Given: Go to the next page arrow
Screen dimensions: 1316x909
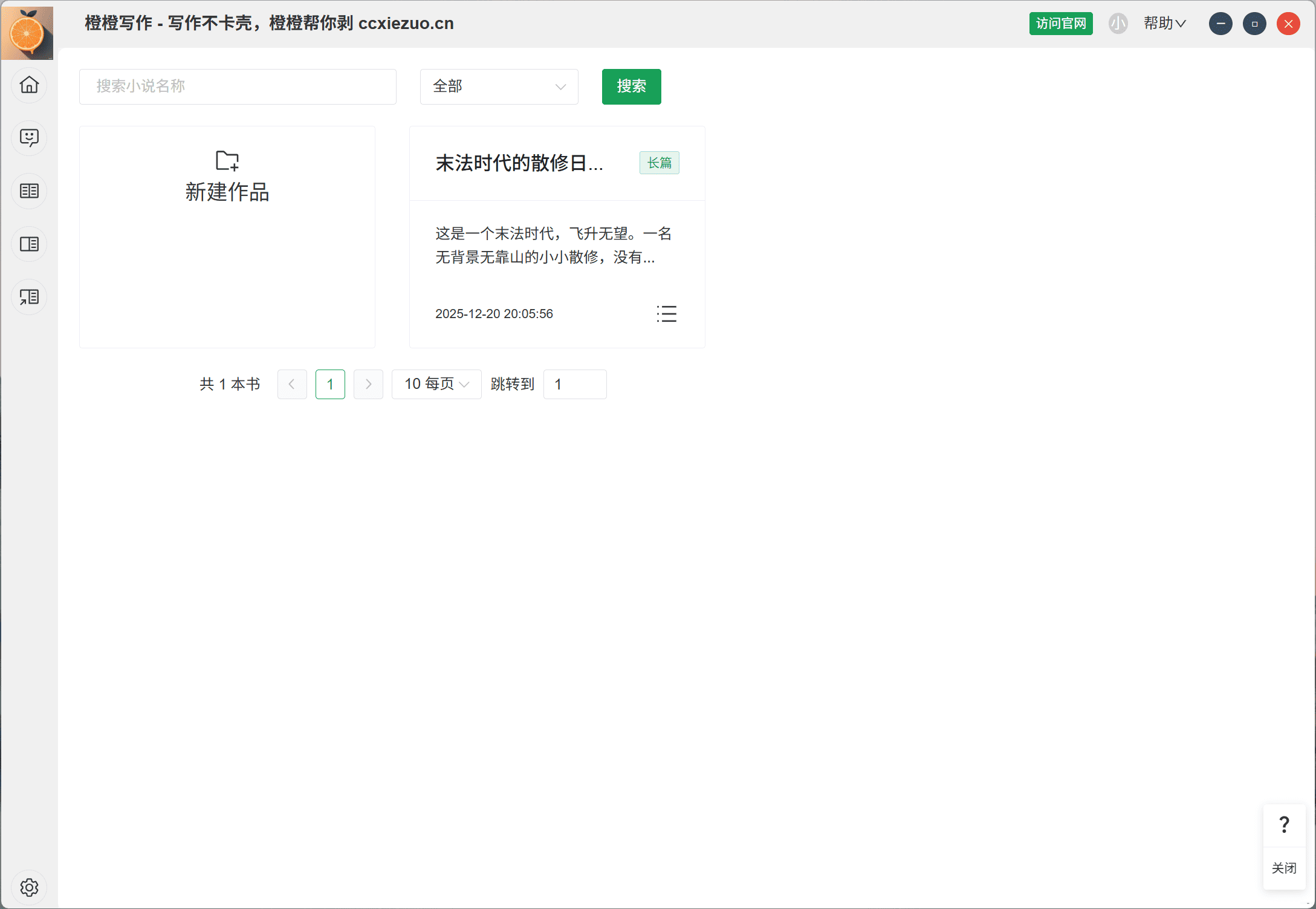Looking at the screenshot, I should point(368,384).
